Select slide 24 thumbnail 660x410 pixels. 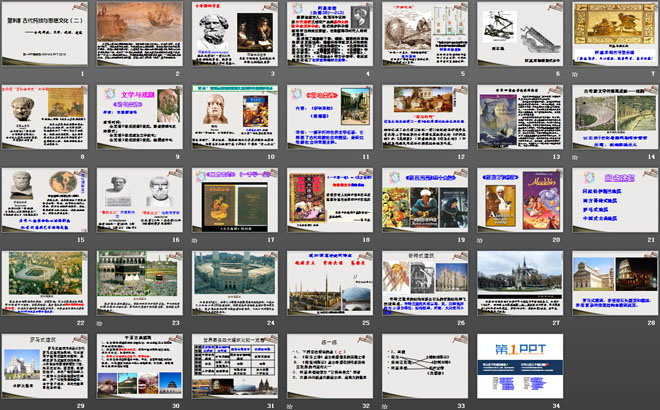click(x=235, y=283)
